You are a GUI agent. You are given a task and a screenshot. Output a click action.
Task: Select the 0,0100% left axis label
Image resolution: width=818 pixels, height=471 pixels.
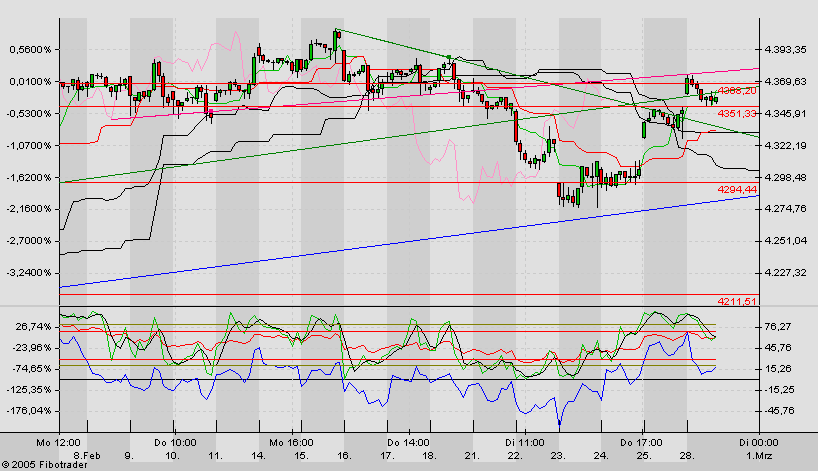30,82
